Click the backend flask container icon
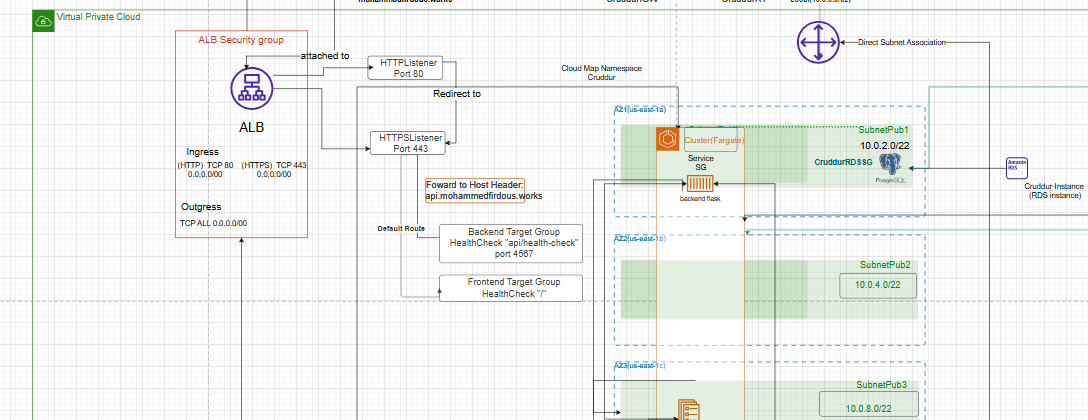The height and width of the screenshot is (420, 1088). tap(700, 183)
